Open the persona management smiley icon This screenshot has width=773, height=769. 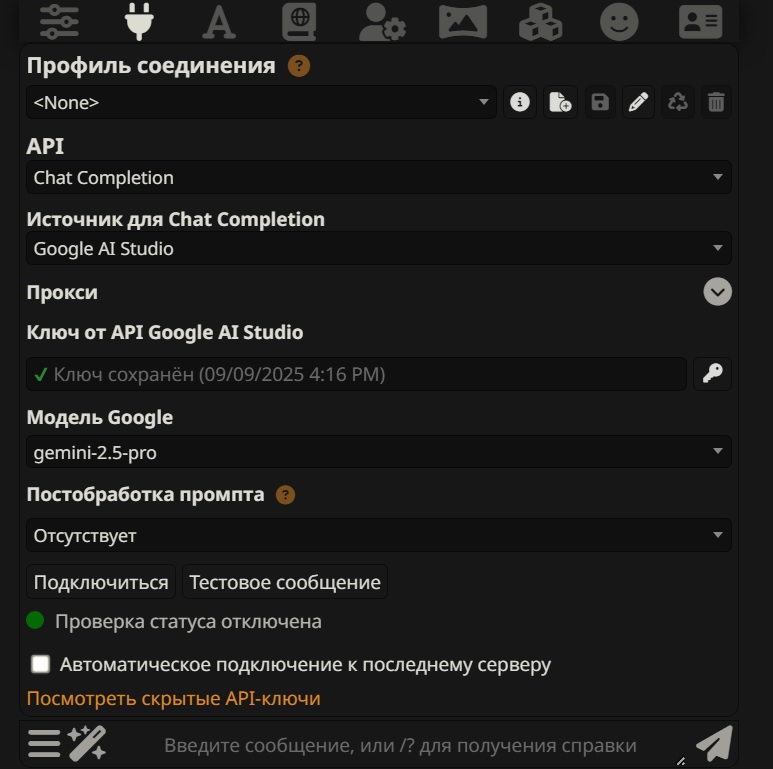pyautogui.click(x=619, y=21)
